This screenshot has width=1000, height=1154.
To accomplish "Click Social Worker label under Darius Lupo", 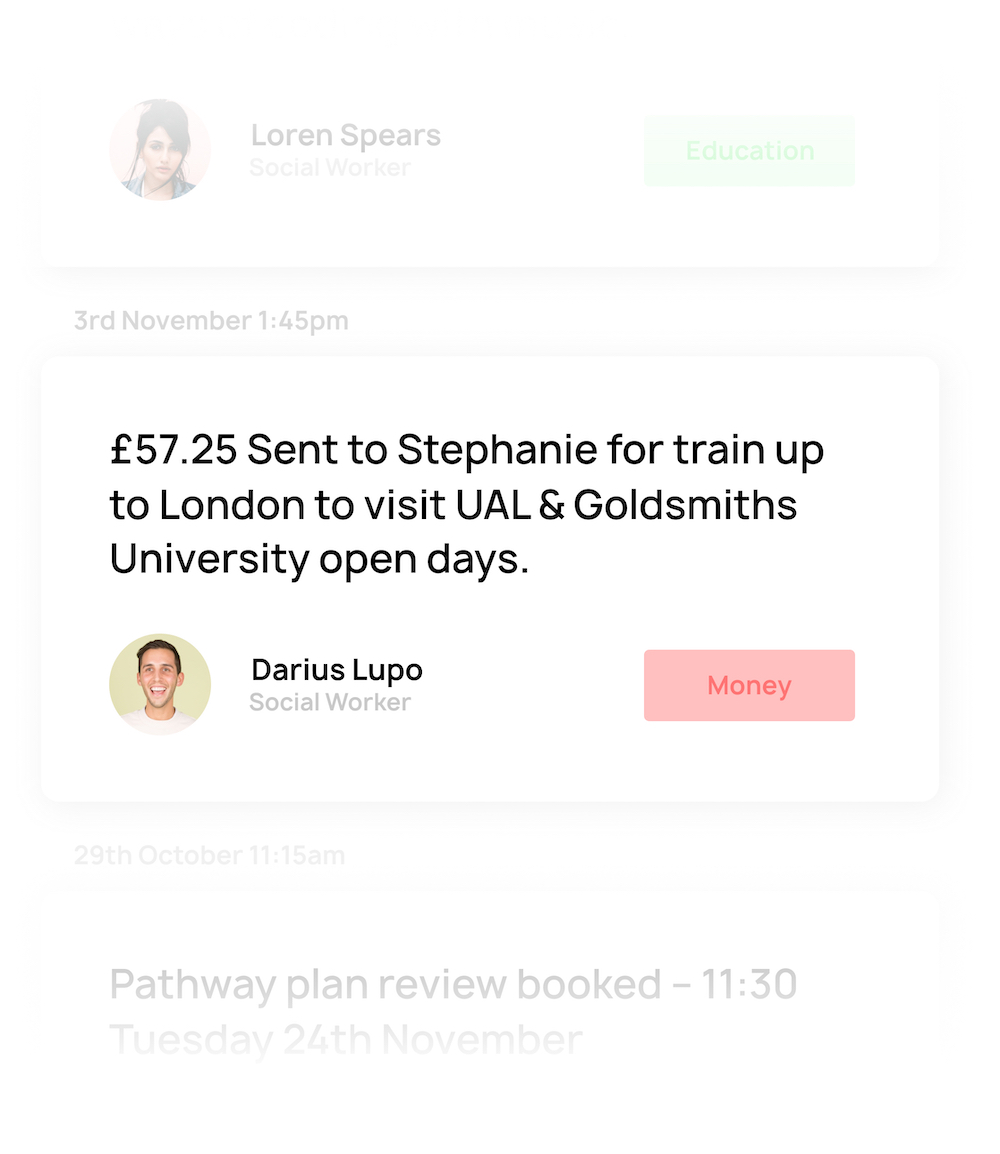I will pos(330,702).
